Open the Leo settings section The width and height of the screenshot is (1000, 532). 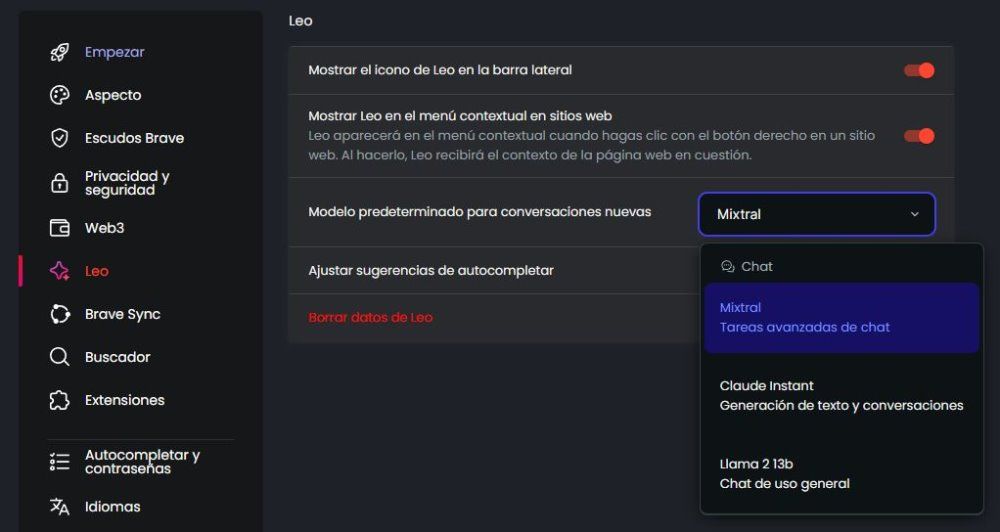pos(97,271)
